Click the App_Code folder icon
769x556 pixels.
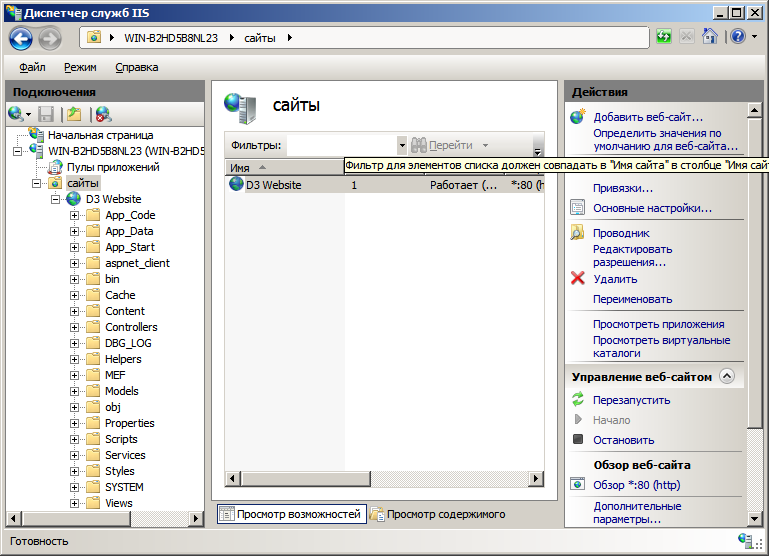pyautogui.click(x=93, y=215)
